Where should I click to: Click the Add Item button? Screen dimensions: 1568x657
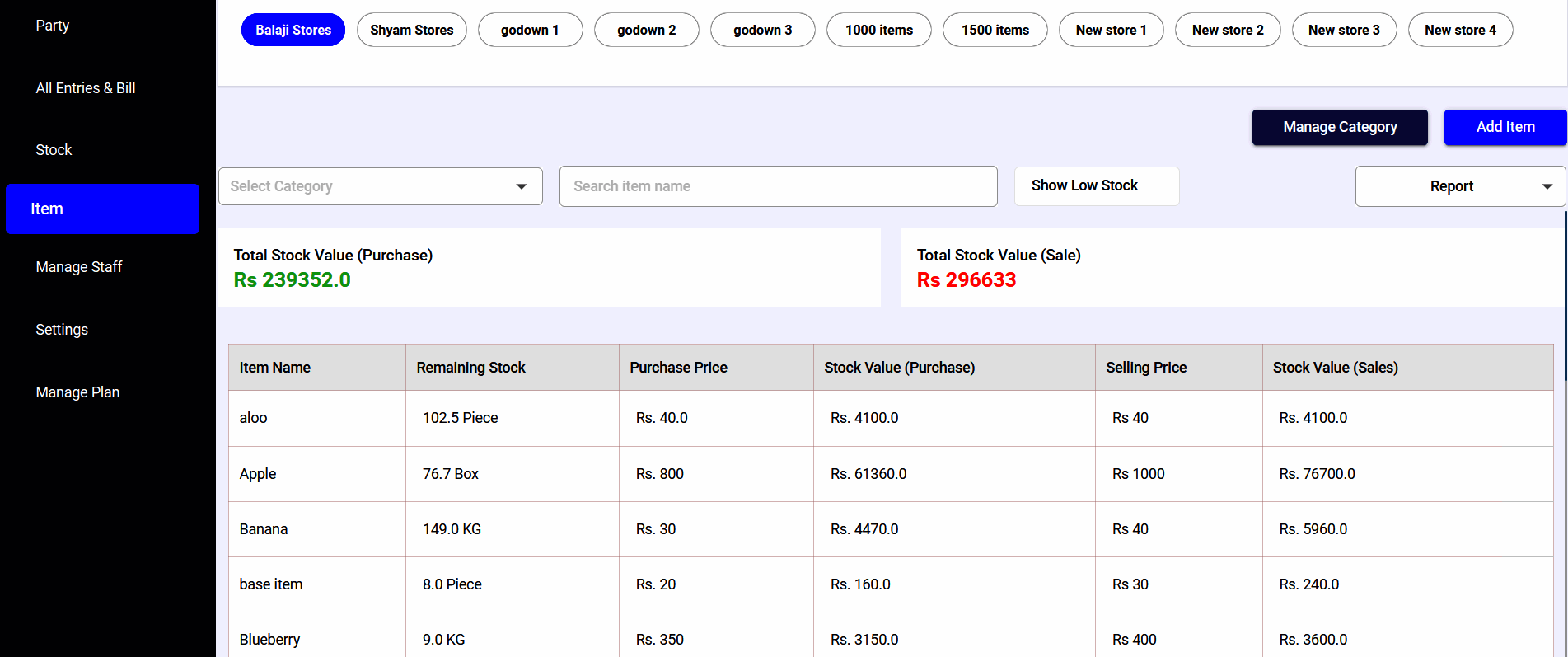point(1505,127)
